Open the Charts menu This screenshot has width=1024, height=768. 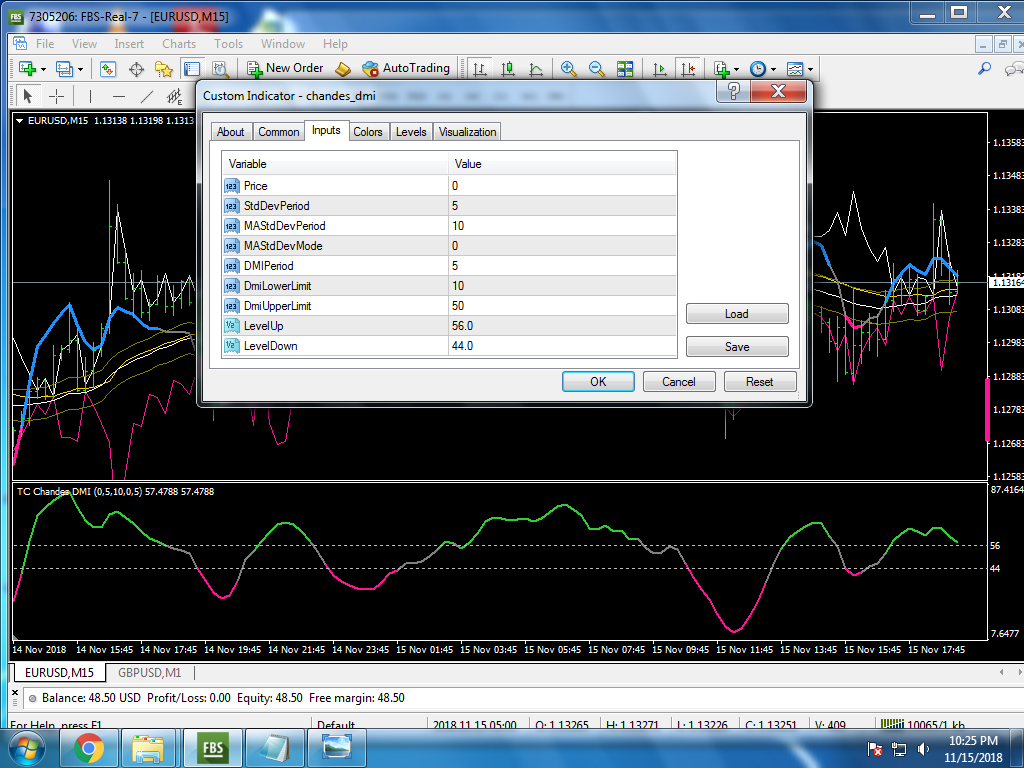coord(179,44)
